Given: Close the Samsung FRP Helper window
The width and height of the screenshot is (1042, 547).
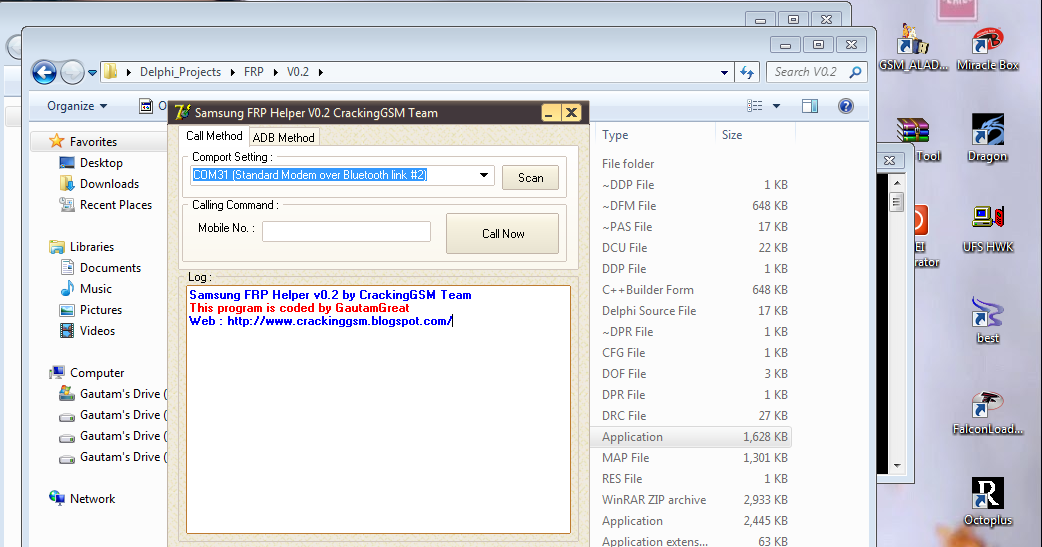Looking at the screenshot, I should click(x=571, y=113).
